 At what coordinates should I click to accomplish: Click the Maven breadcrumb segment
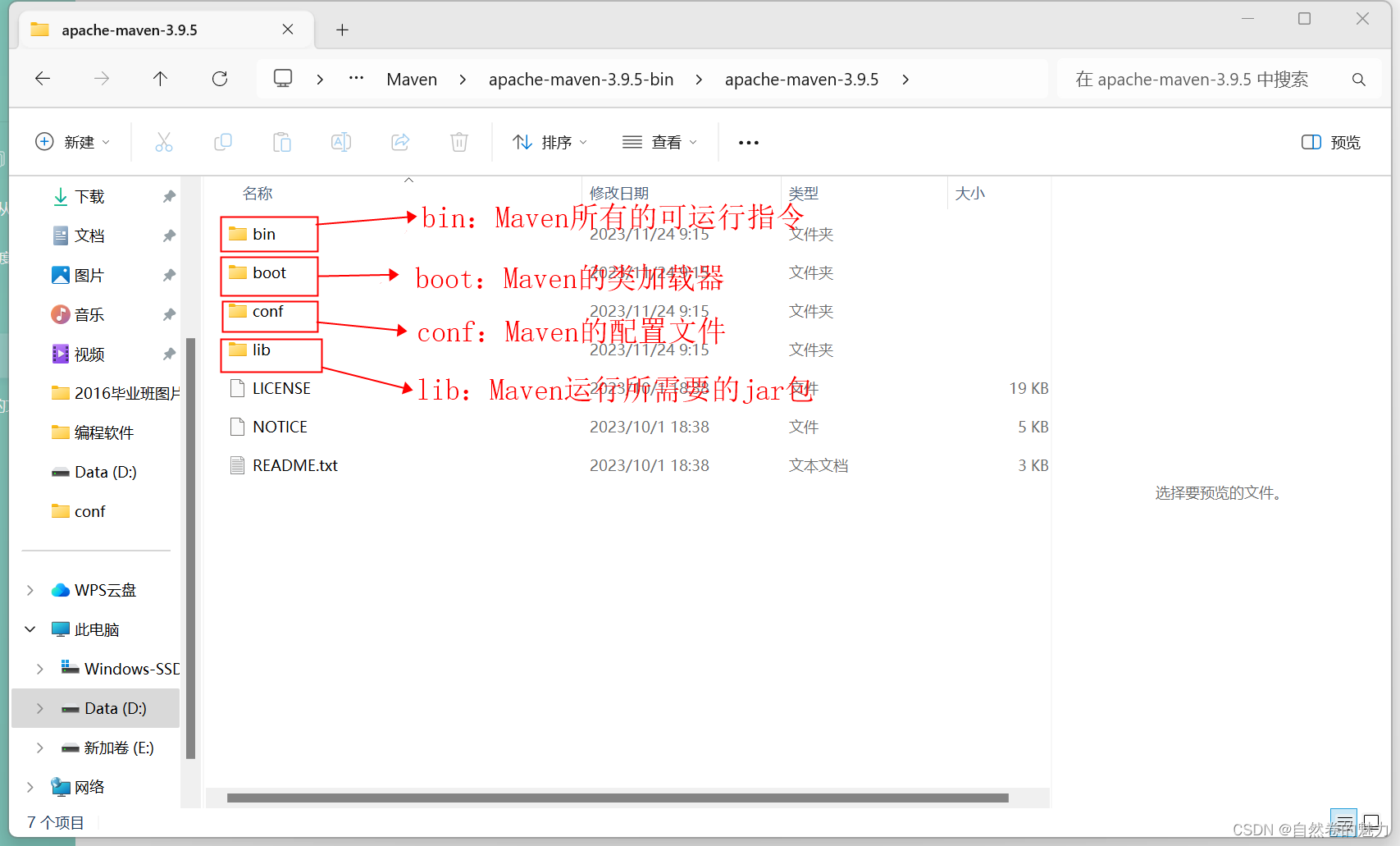pyautogui.click(x=412, y=80)
